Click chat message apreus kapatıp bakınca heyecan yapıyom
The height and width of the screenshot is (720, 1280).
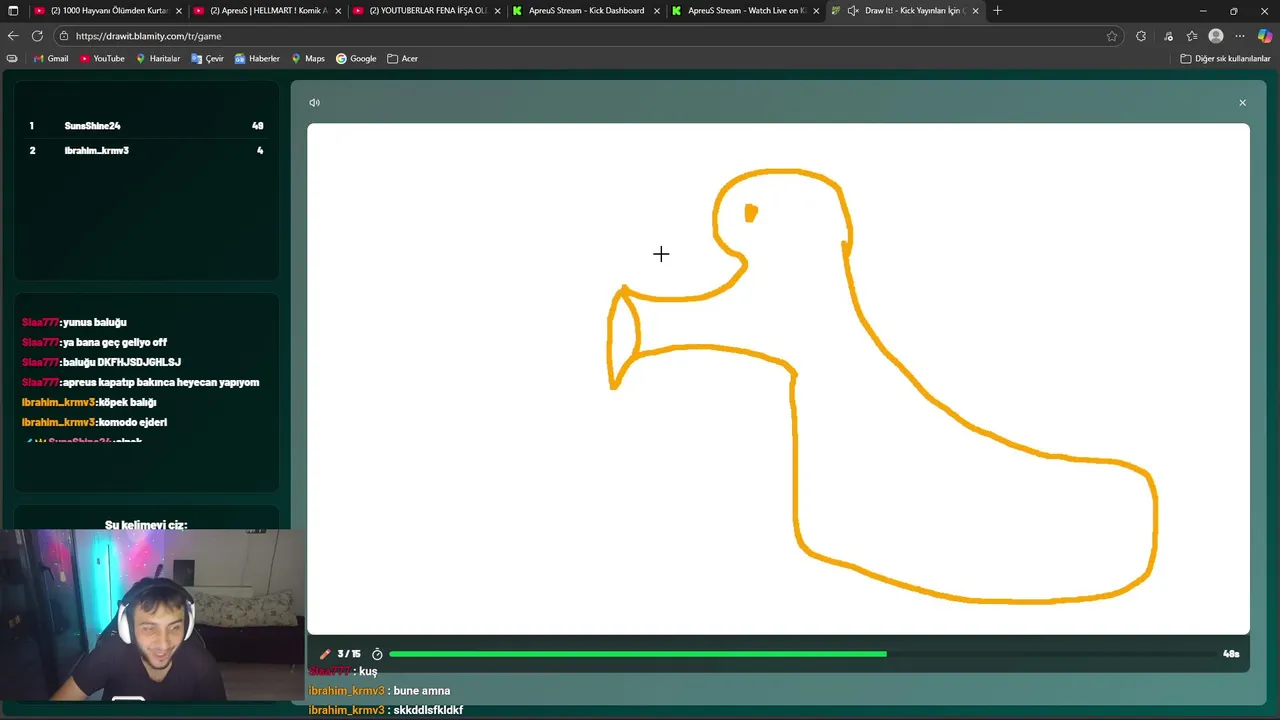(160, 382)
